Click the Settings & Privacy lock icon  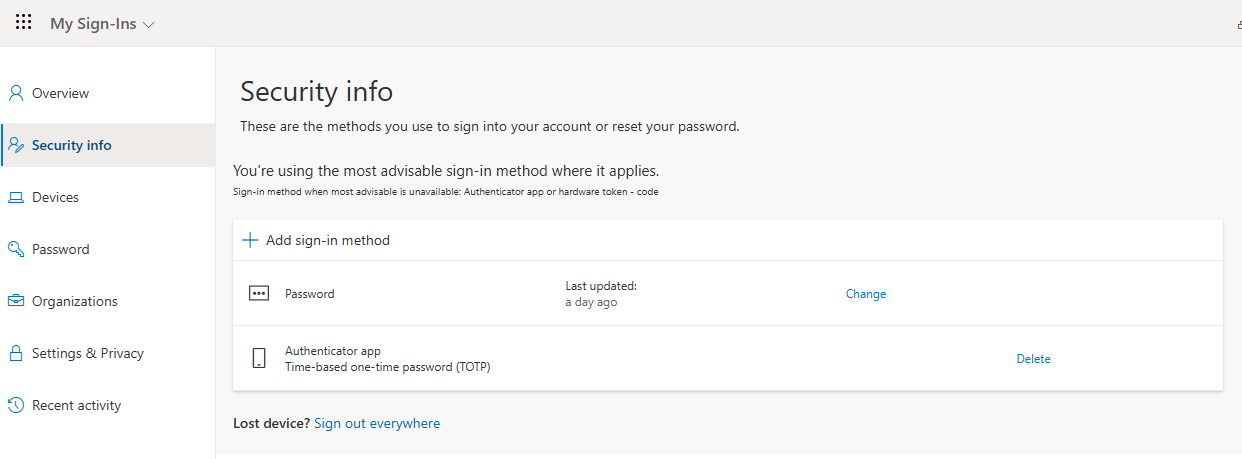pyautogui.click(x=16, y=353)
